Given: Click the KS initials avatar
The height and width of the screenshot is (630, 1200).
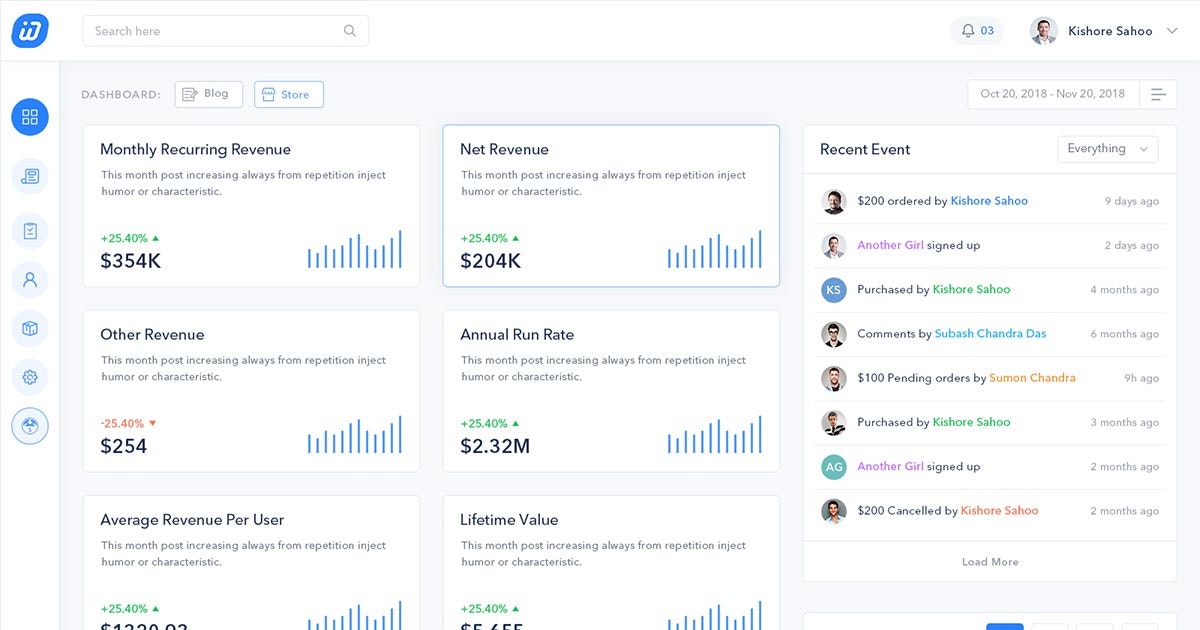Looking at the screenshot, I should point(834,290).
